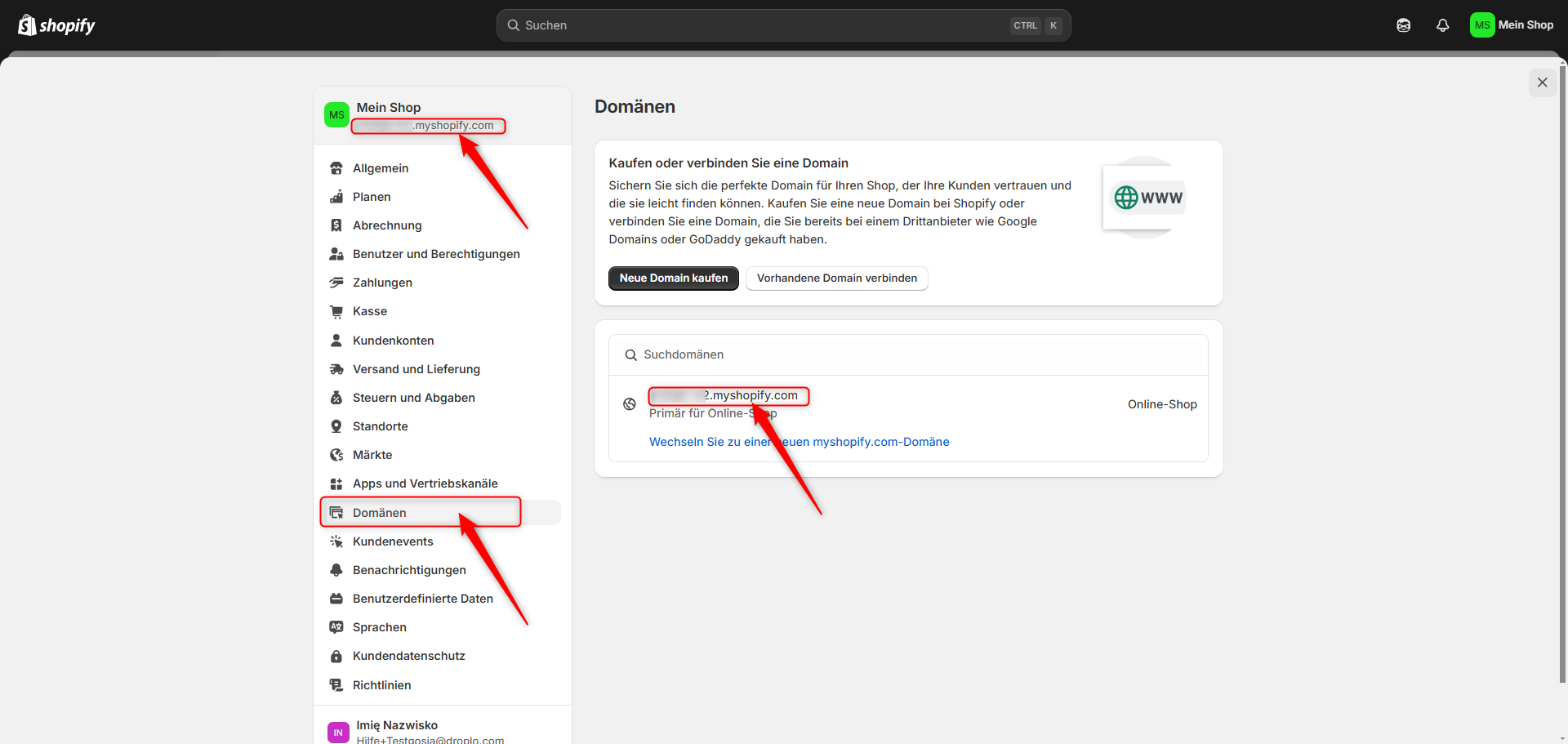Click the Domänen page heading
This screenshot has height=744, width=1568.
[x=635, y=107]
